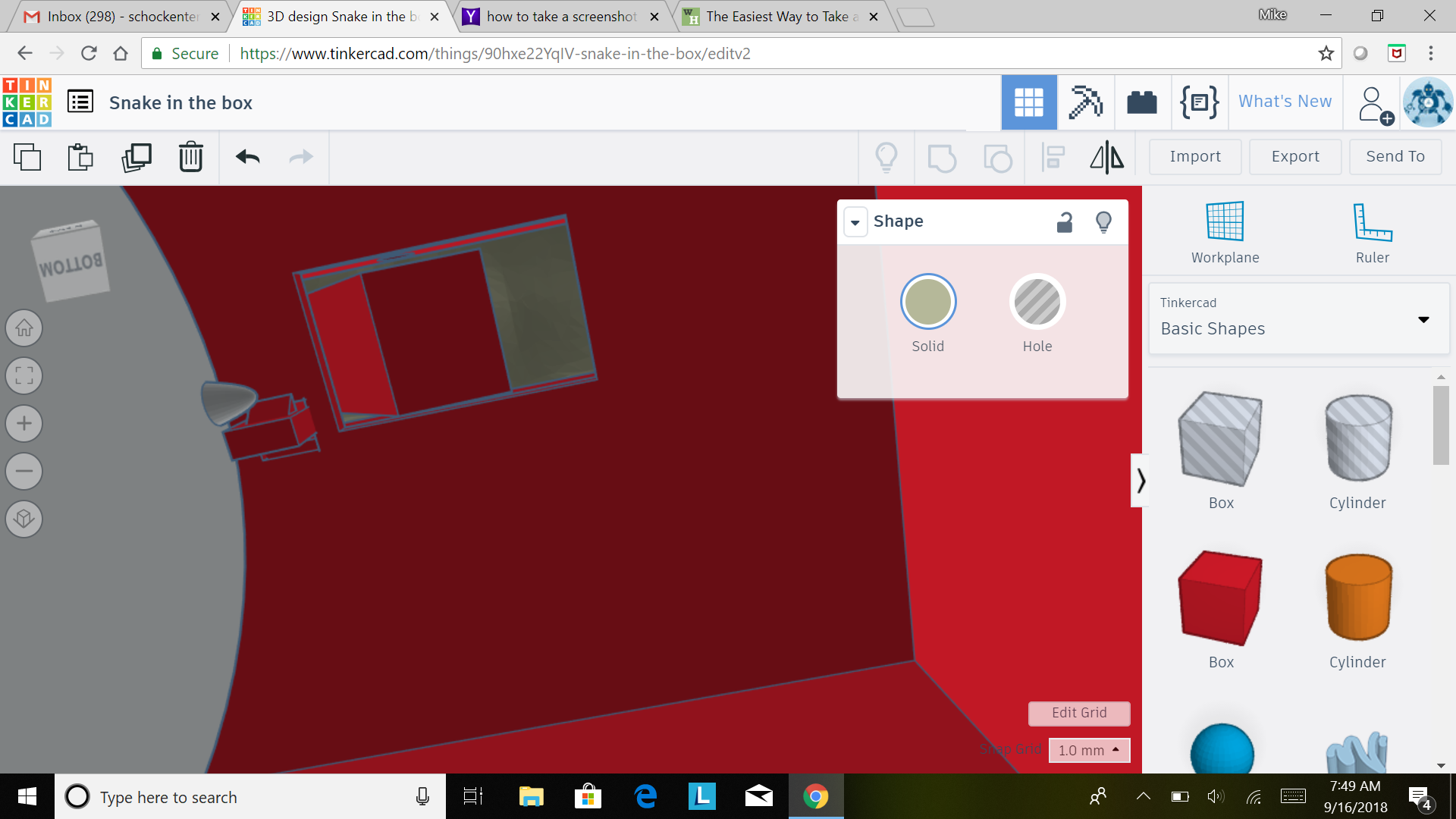Open the Shape Generators code icon

[1200, 102]
